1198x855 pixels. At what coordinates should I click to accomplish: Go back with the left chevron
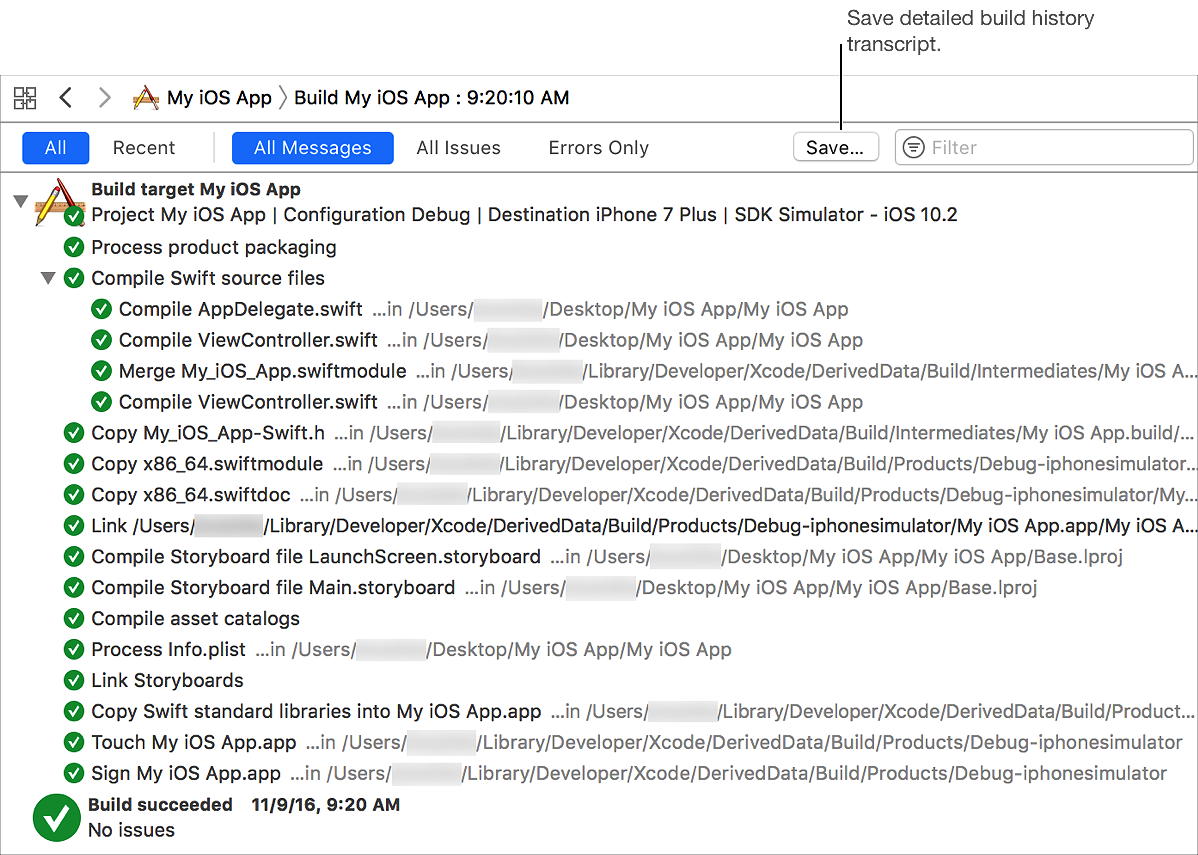coord(66,98)
